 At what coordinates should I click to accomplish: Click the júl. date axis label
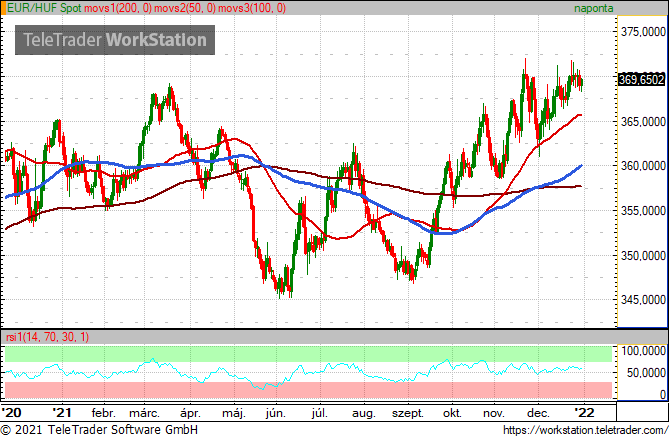[x=320, y=413]
